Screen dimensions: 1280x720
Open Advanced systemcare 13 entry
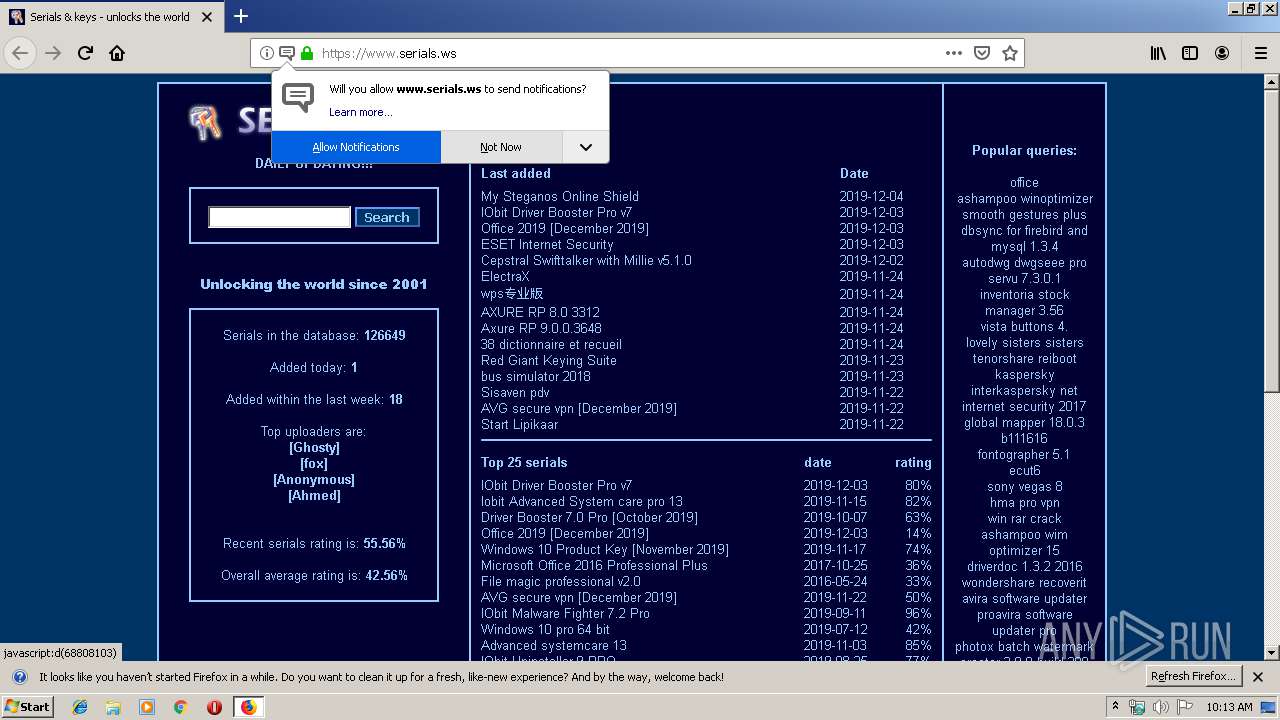pos(554,645)
